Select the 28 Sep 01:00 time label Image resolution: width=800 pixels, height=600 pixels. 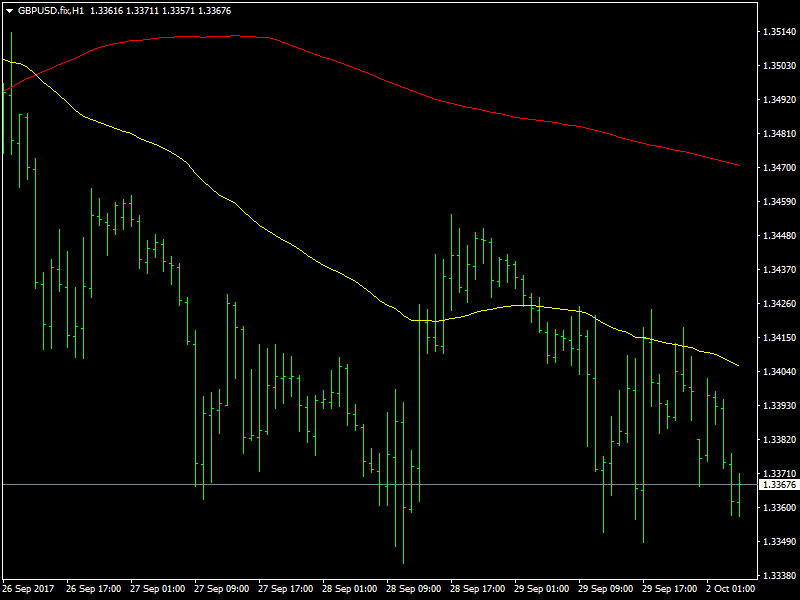tap(349, 589)
